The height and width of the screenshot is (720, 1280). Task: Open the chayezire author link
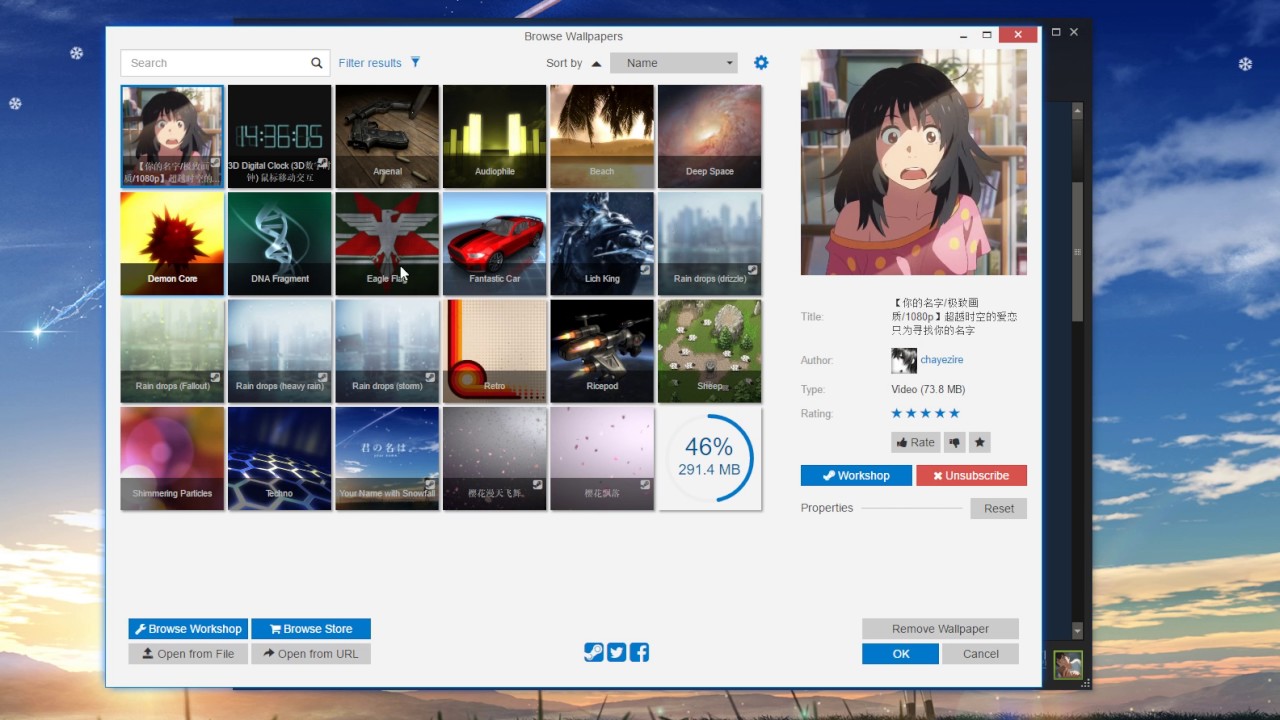[x=942, y=360]
